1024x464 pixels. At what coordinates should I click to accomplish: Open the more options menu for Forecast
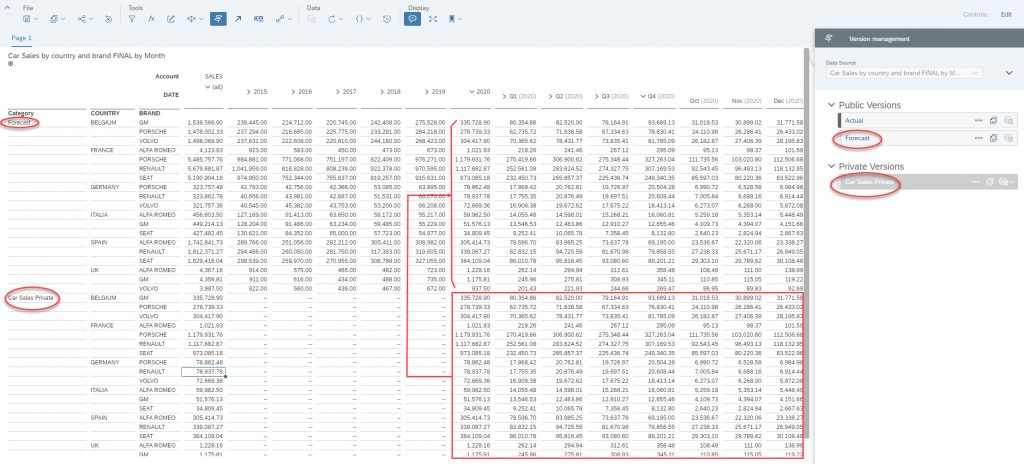978,138
